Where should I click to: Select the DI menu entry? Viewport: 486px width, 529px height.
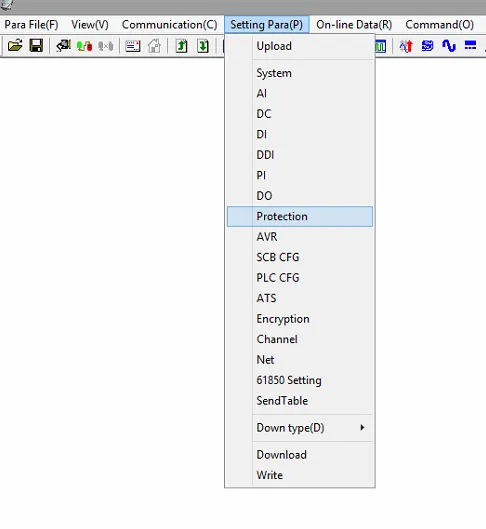[x=300, y=135]
